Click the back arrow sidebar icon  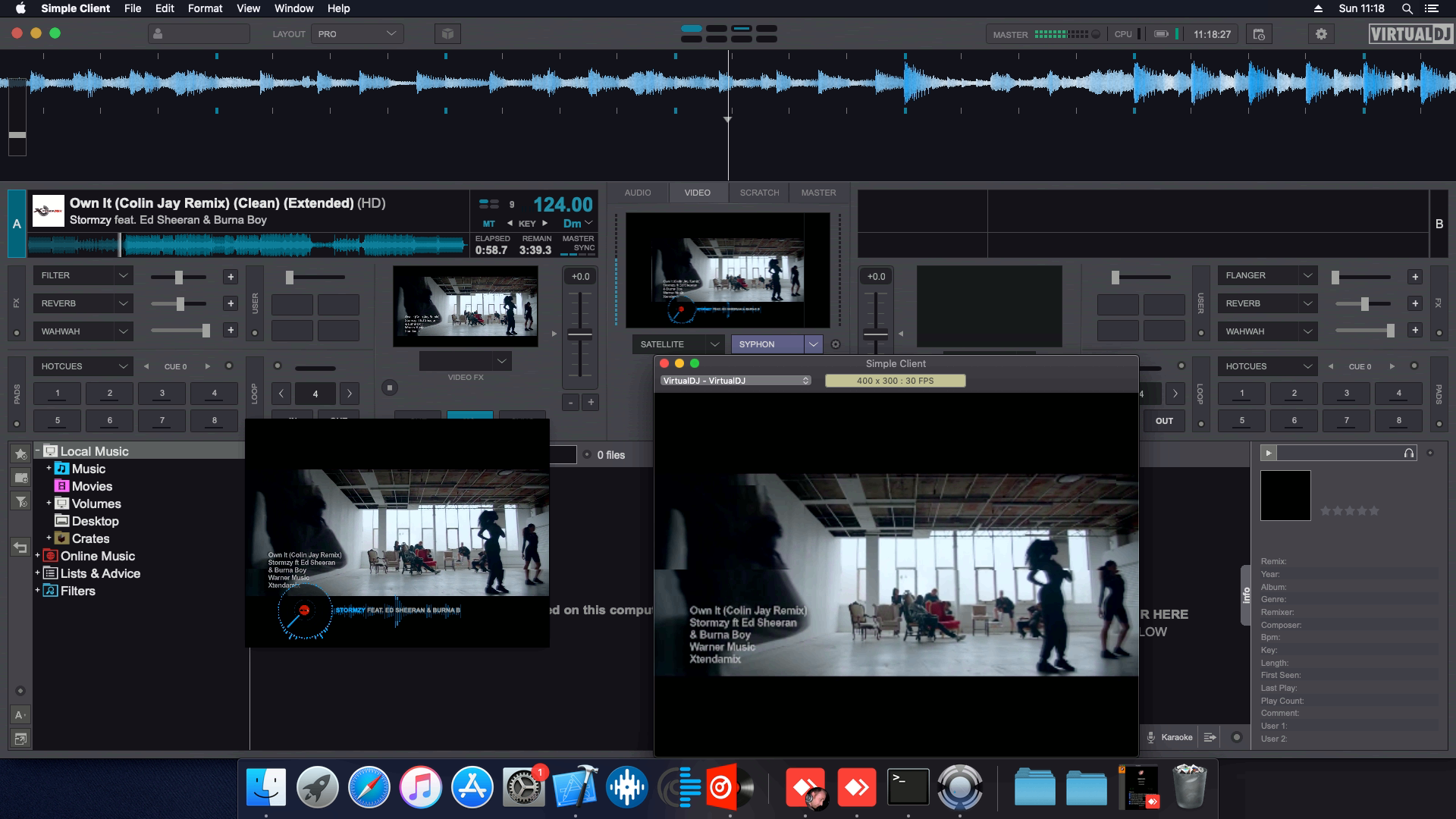(20, 548)
